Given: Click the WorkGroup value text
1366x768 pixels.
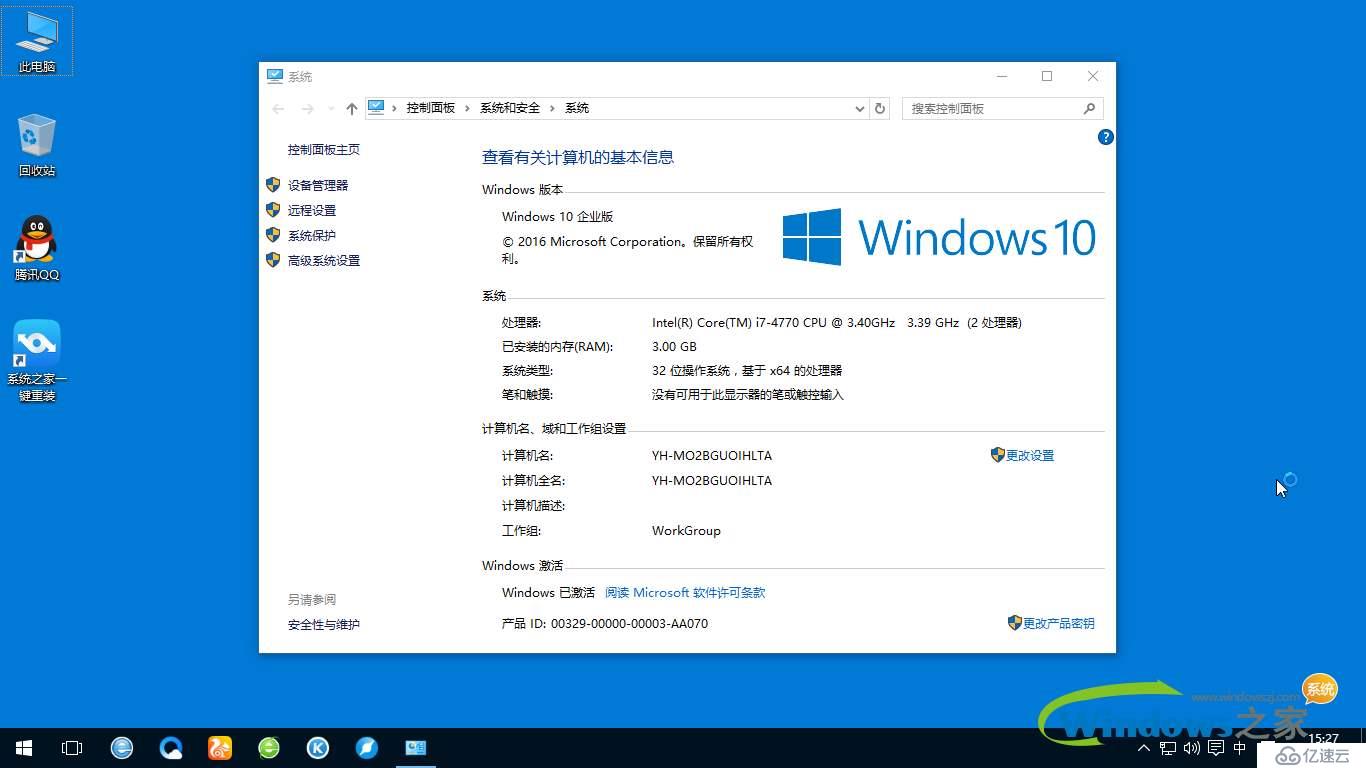Looking at the screenshot, I should pos(686,530).
